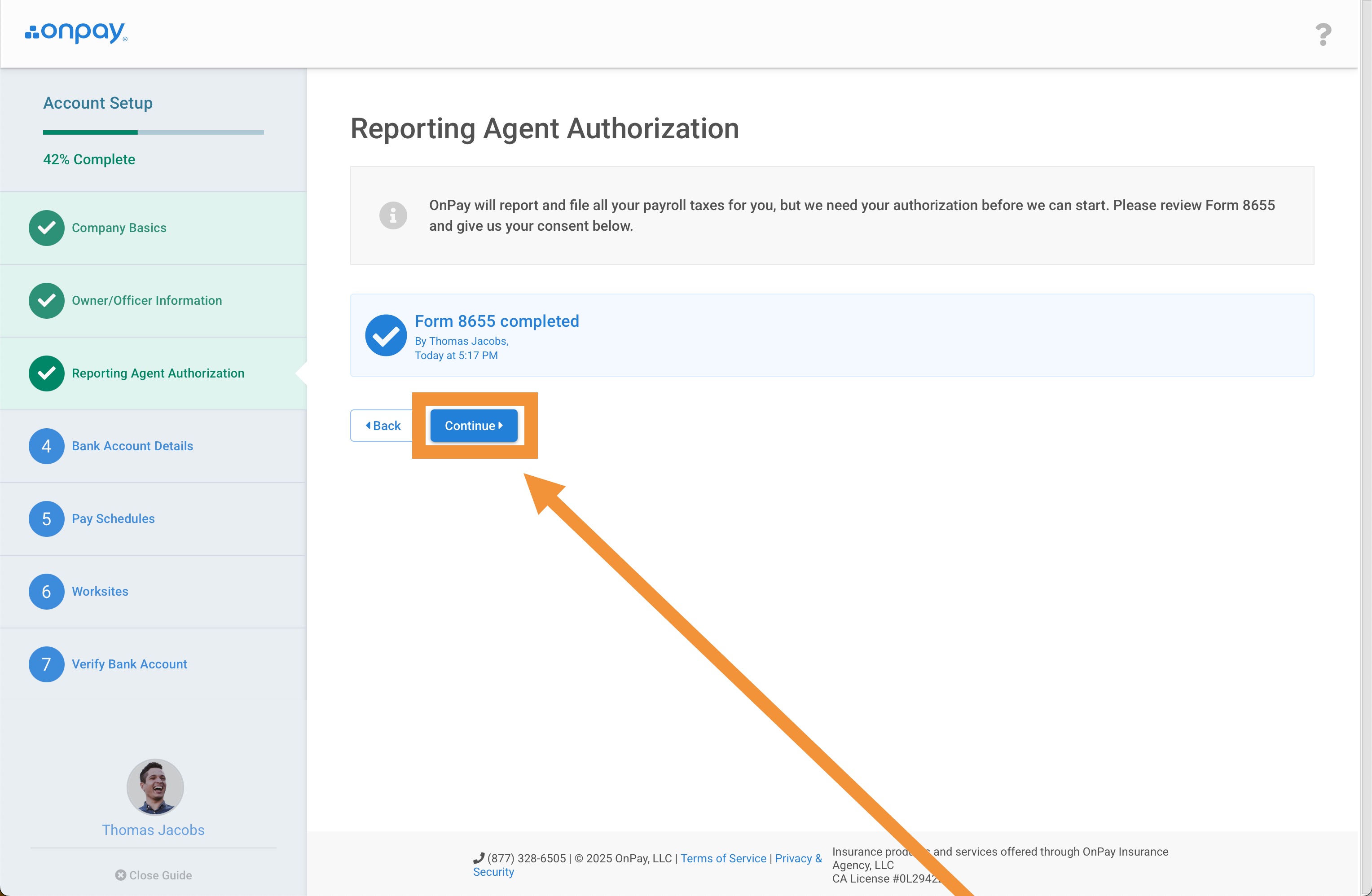Click Close Guide at sidebar bottom
Screen dimensions: 1372x896
point(154,874)
